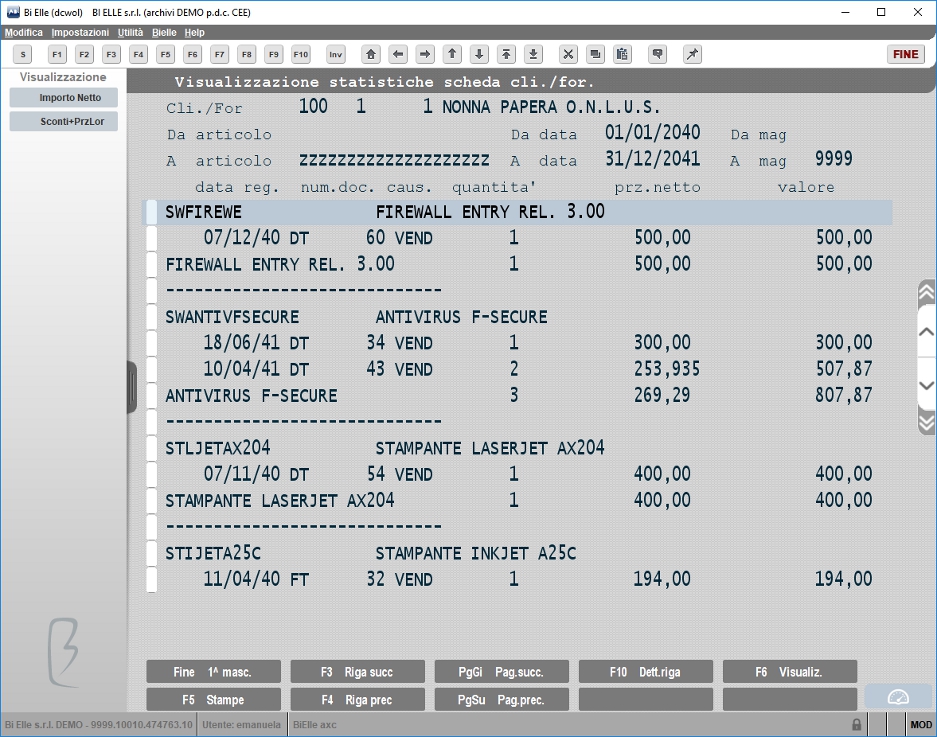Click the pin icon in toolbar

coord(692,54)
